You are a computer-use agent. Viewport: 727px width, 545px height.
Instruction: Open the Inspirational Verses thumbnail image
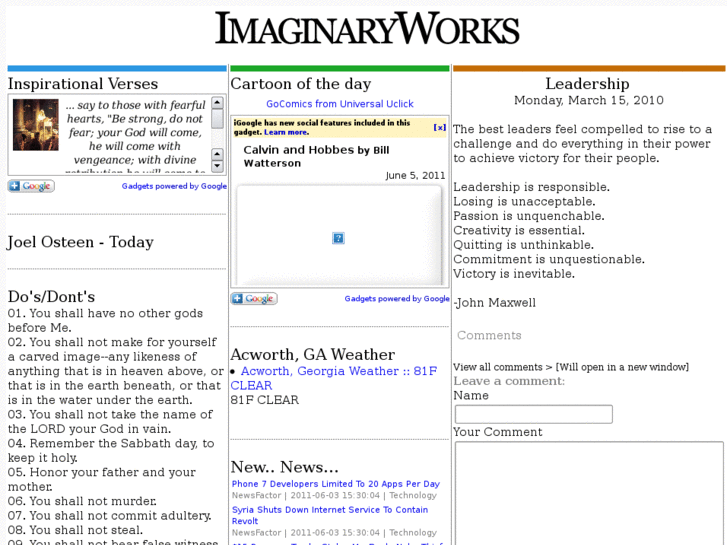tap(36, 124)
